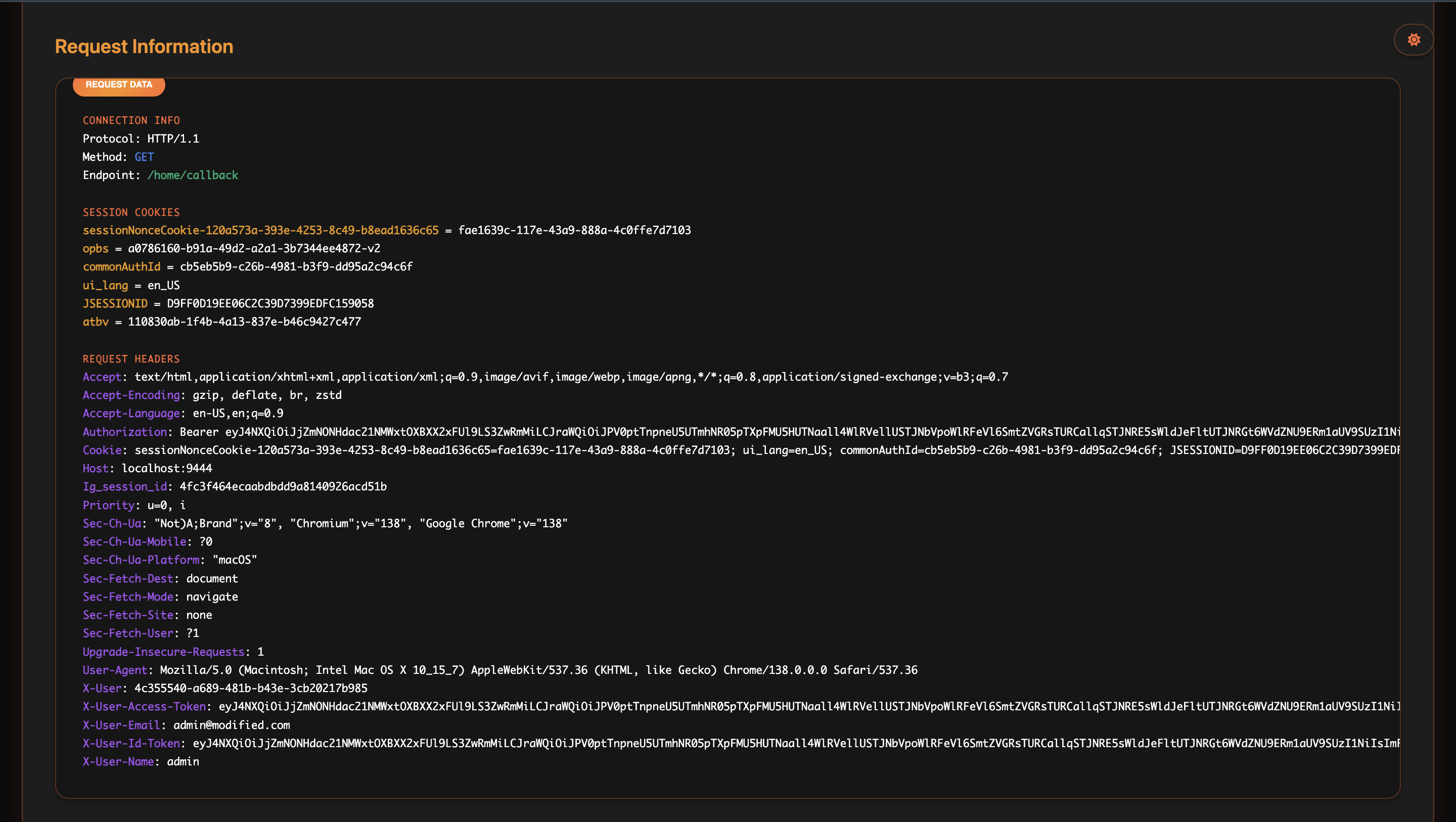Click the JSESSIONID value D9FF0D19EE06
This screenshot has width=1456, height=822.
[x=270, y=304]
